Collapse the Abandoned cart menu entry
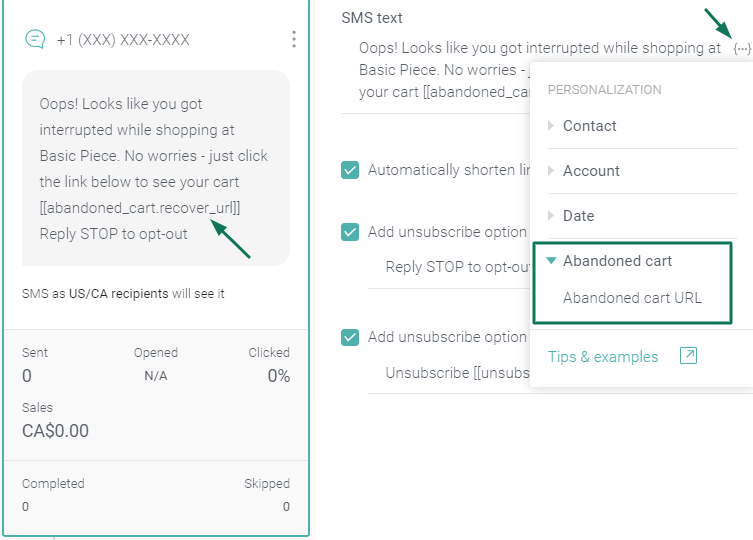753x540 pixels. coord(617,261)
